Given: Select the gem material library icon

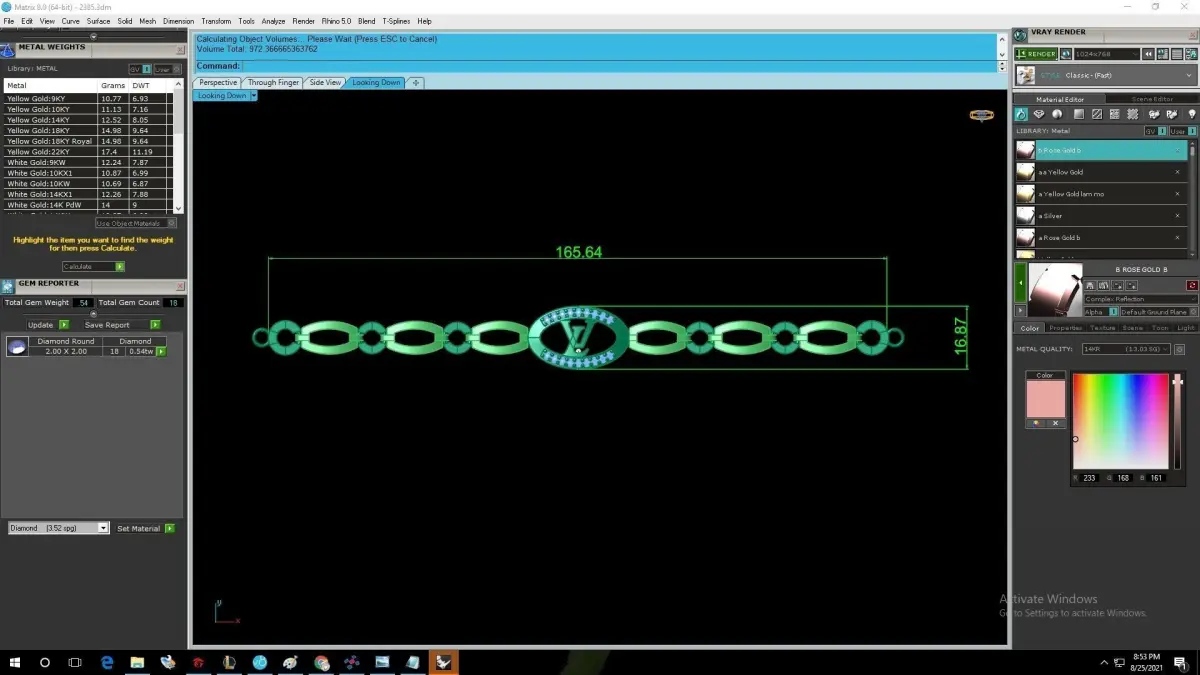Looking at the screenshot, I should point(1039,115).
